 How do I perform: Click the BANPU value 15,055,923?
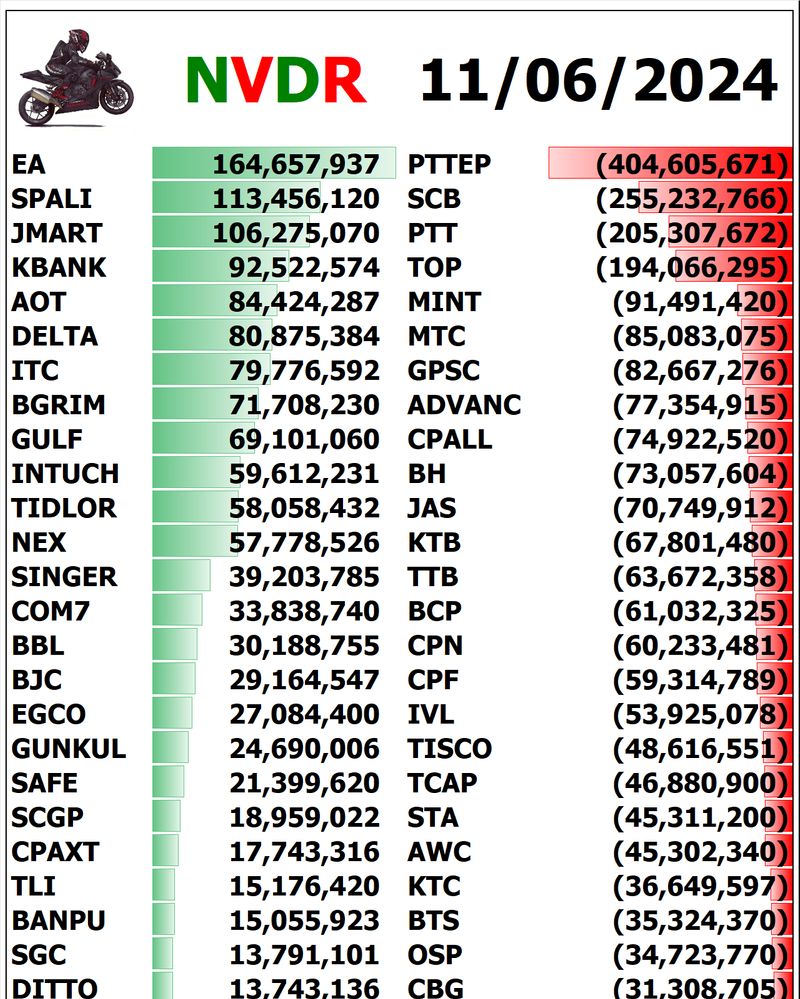[x=304, y=921]
